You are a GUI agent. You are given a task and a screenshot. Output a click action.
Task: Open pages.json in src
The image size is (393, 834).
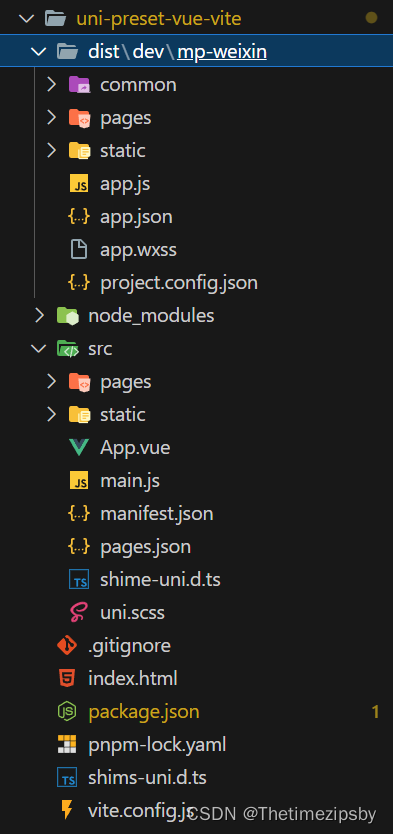[145, 547]
